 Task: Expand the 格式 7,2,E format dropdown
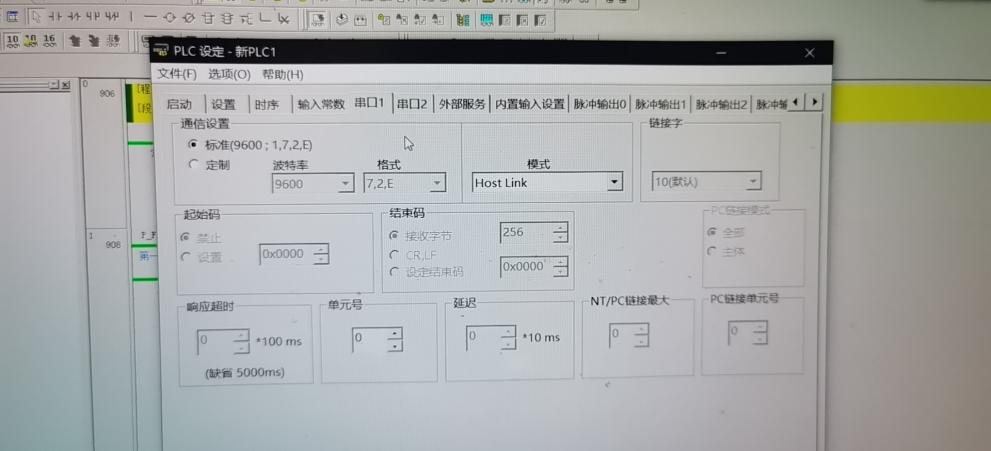click(x=436, y=184)
